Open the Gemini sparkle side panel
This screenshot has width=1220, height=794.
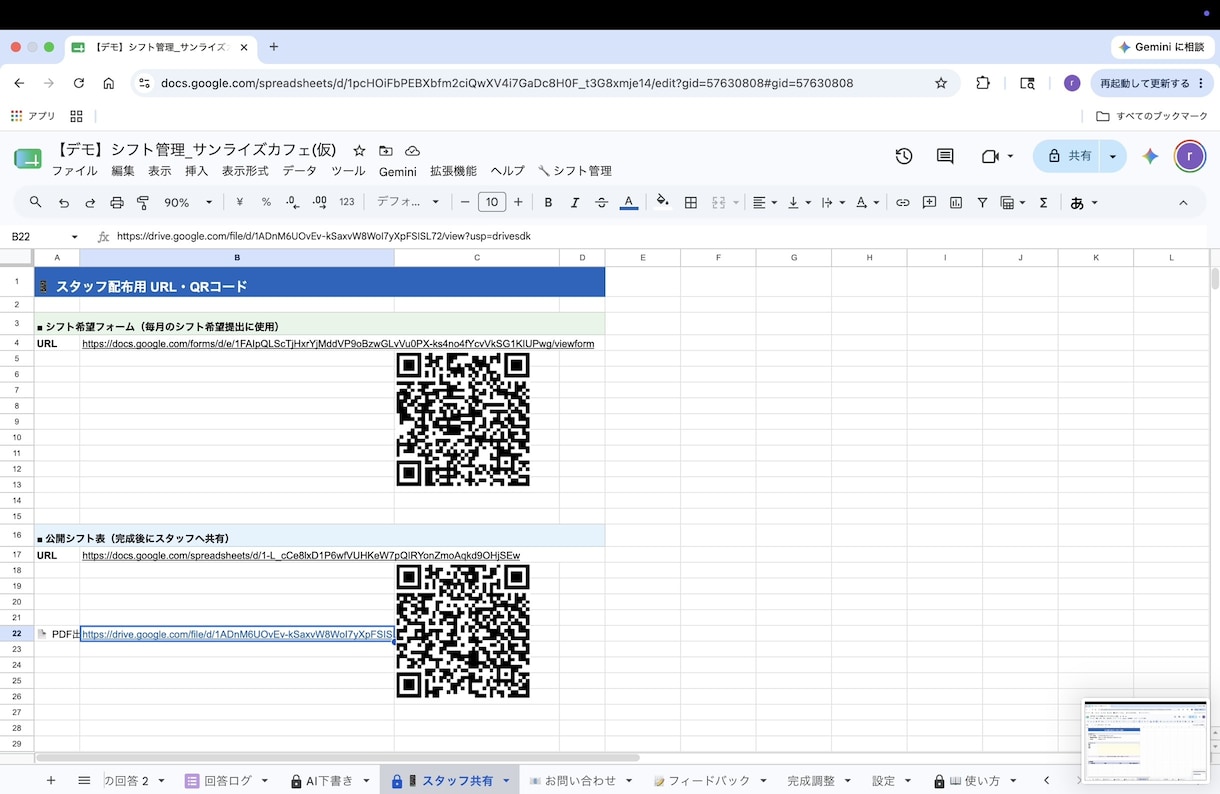click(x=1151, y=156)
